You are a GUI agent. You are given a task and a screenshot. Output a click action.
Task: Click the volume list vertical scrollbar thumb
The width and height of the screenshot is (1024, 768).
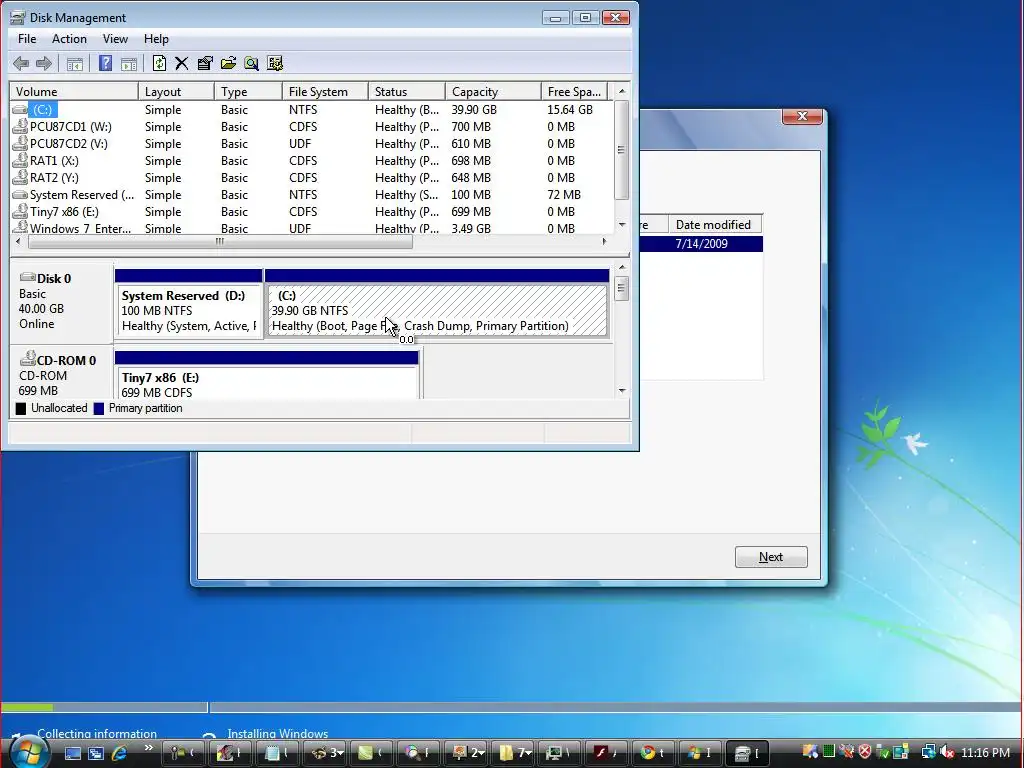point(621,150)
